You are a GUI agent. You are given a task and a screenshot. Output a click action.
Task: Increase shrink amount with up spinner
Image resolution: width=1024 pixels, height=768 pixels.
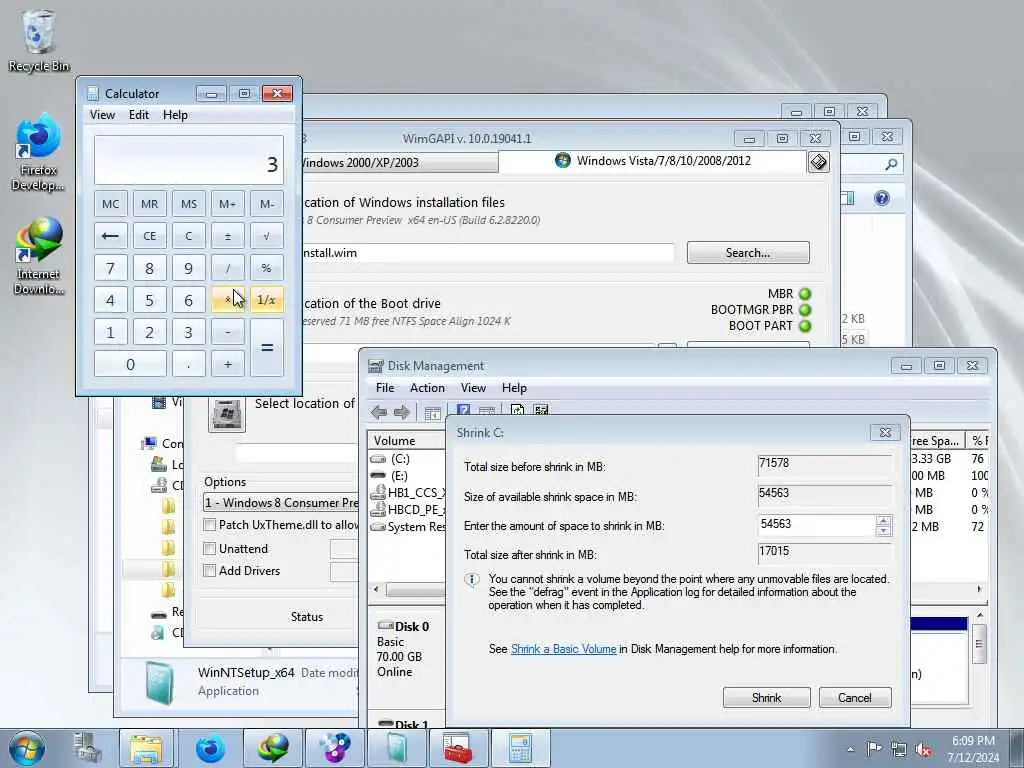884,520
